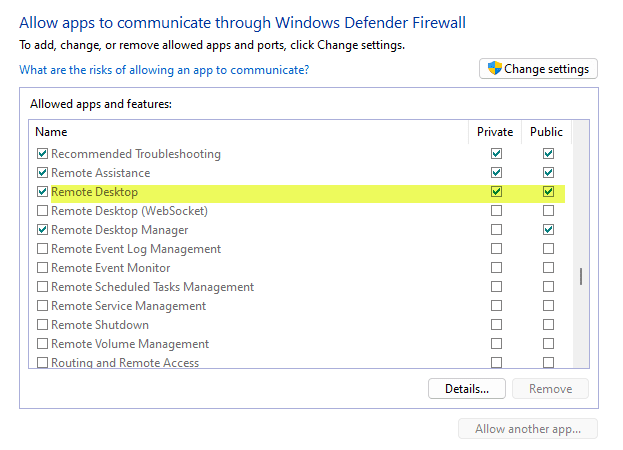Click the Change settings shield button
The width and height of the screenshot is (623, 450).
[539, 69]
